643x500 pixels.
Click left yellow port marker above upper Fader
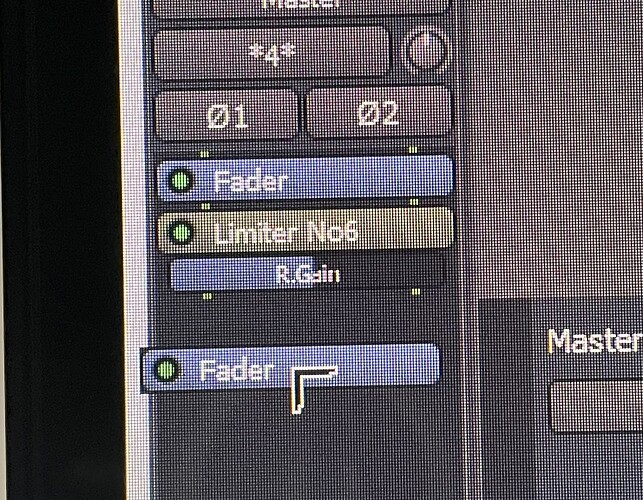204,154
